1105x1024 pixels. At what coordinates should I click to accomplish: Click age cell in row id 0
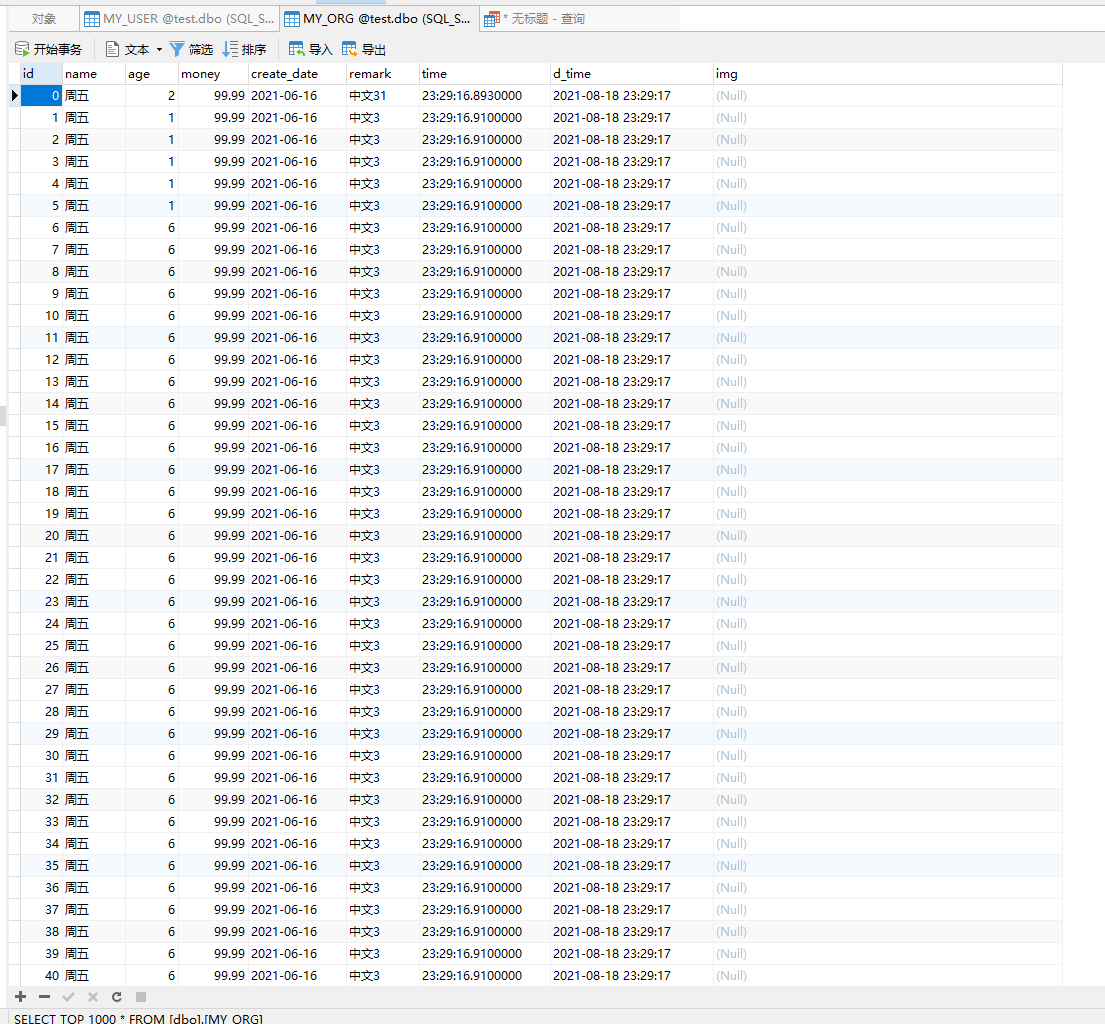pos(152,96)
